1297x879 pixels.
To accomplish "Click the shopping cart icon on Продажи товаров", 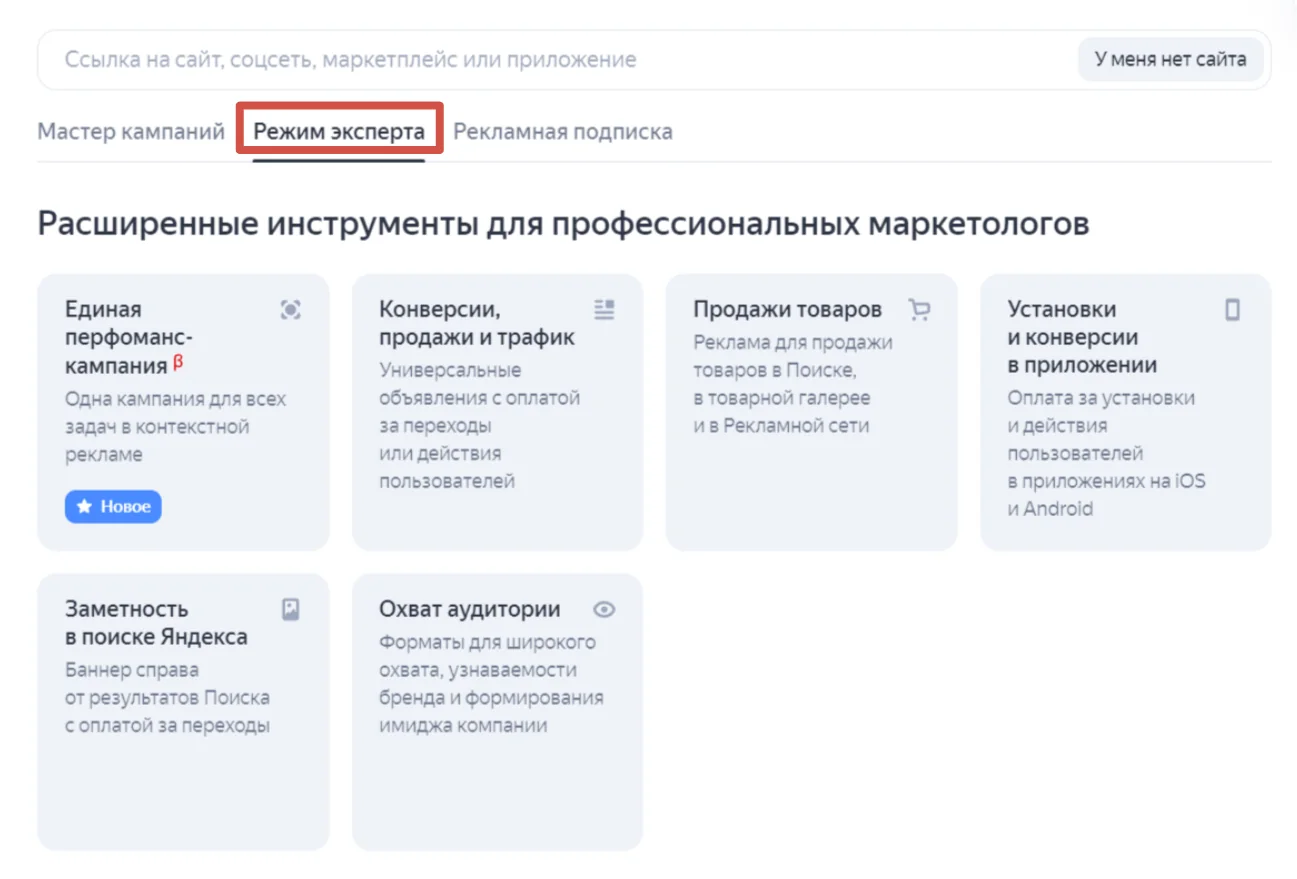I will 919,310.
